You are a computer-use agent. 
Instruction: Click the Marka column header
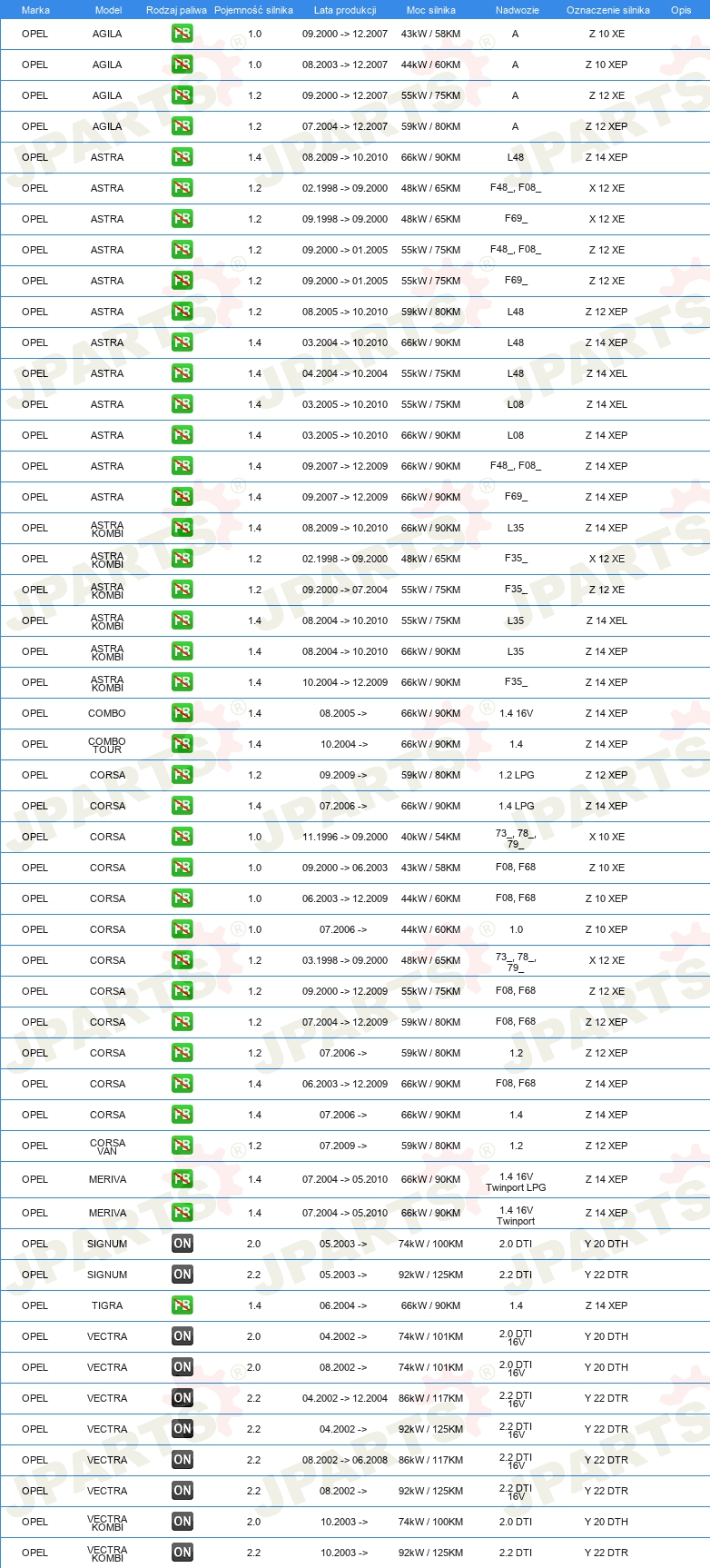(x=35, y=10)
